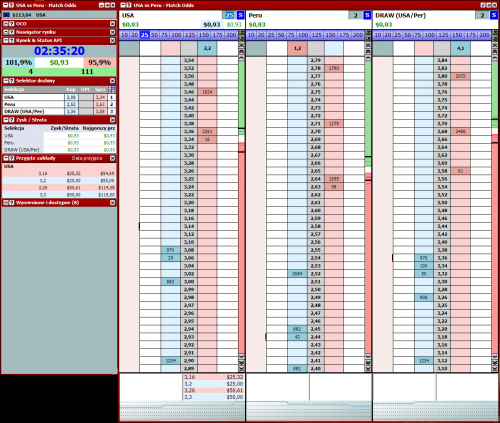The width and height of the screenshot is (500, 423).
Task: Open help icon for Nawigator rynku panel
Action: 11,32
